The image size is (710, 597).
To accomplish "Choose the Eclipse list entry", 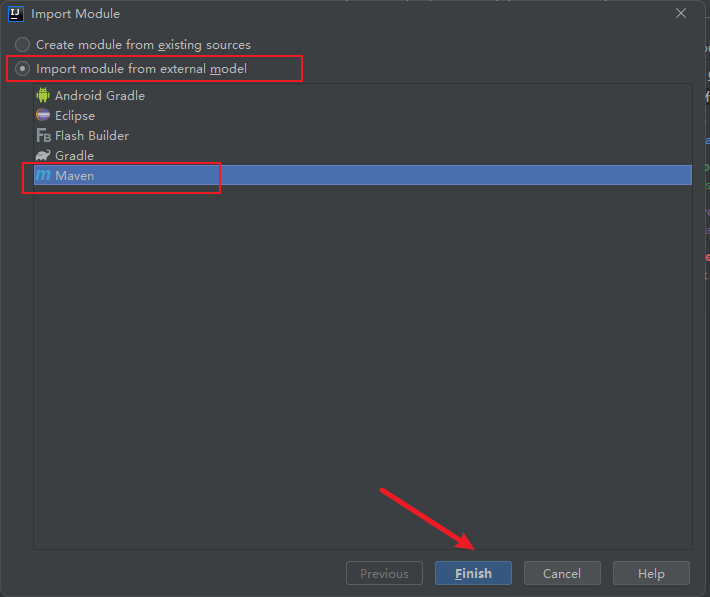I will (363, 116).
